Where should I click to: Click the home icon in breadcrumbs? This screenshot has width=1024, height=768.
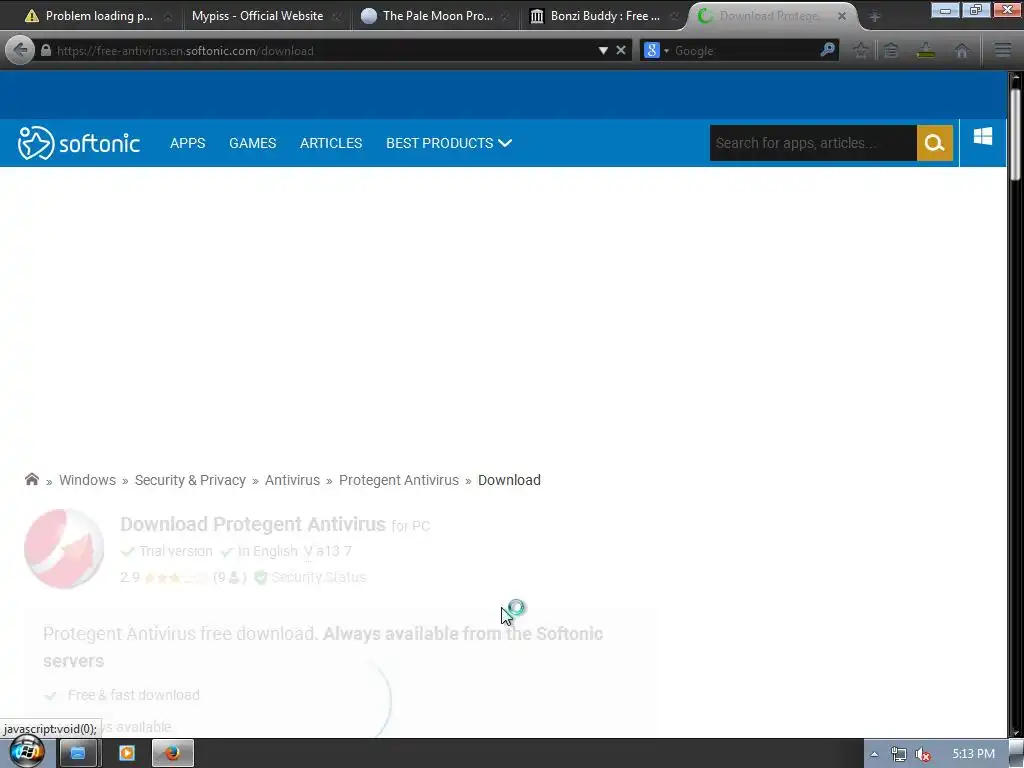pyautogui.click(x=31, y=479)
